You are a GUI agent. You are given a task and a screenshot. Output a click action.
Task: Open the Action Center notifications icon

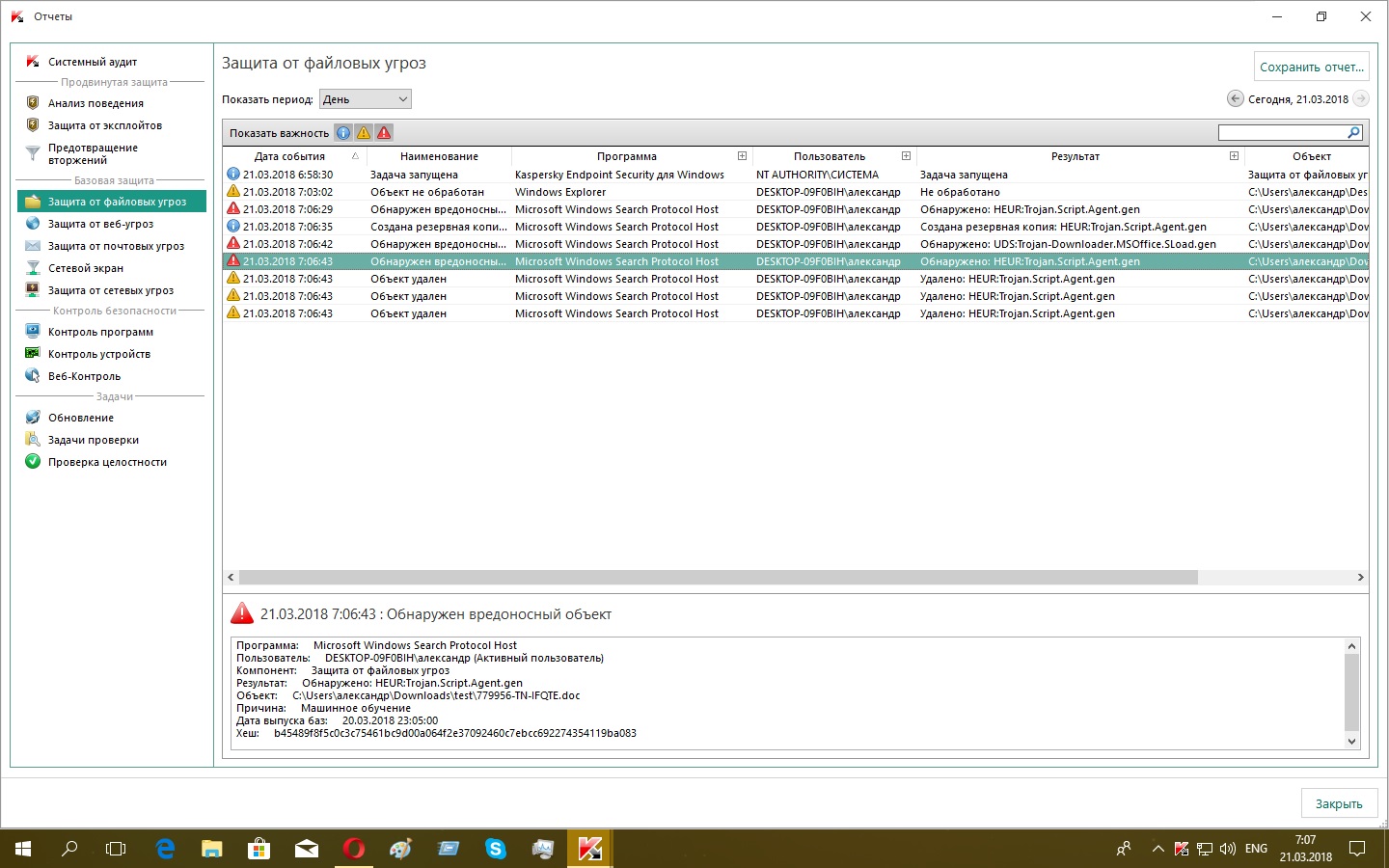click(1357, 849)
